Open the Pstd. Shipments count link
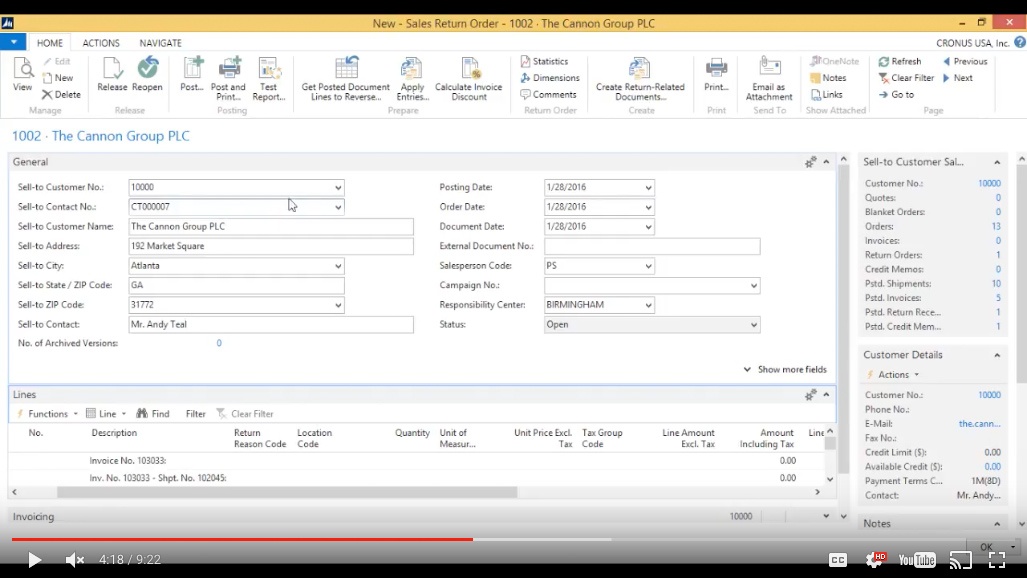The image size is (1027, 578). point(996,284)
